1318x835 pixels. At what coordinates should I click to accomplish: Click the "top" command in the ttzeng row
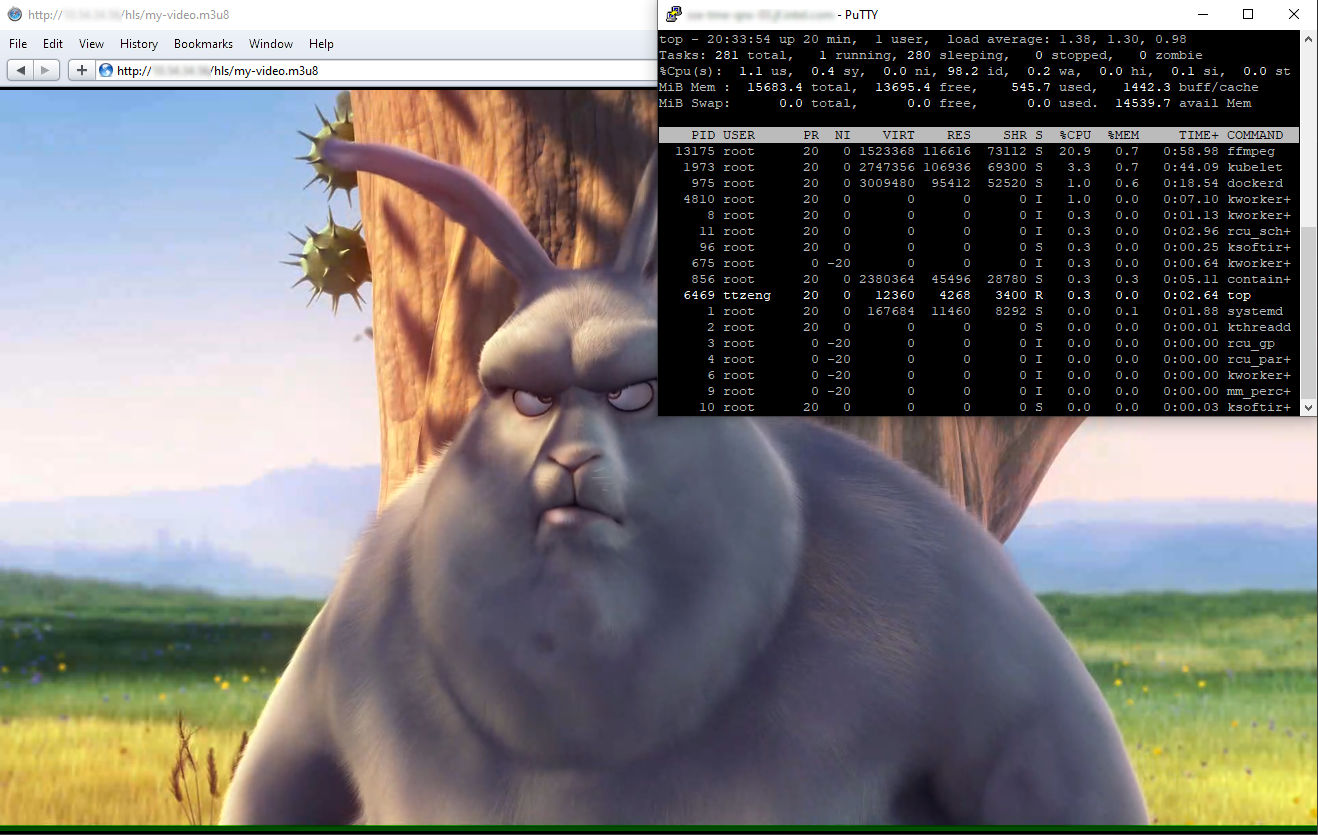click(x=1239, y=295)
